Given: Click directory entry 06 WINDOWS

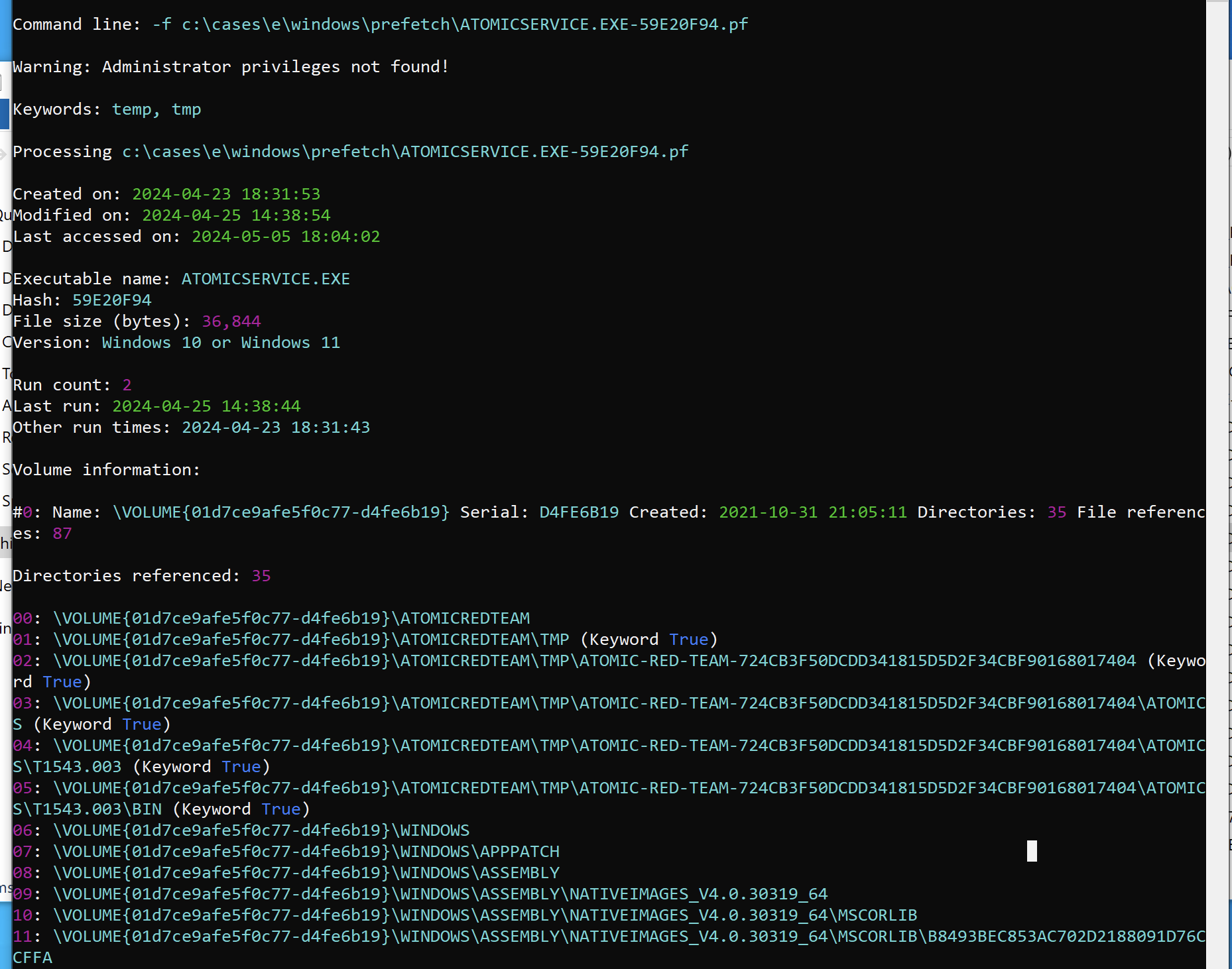Looking at the screenshot, I should [x=241, y=830].
